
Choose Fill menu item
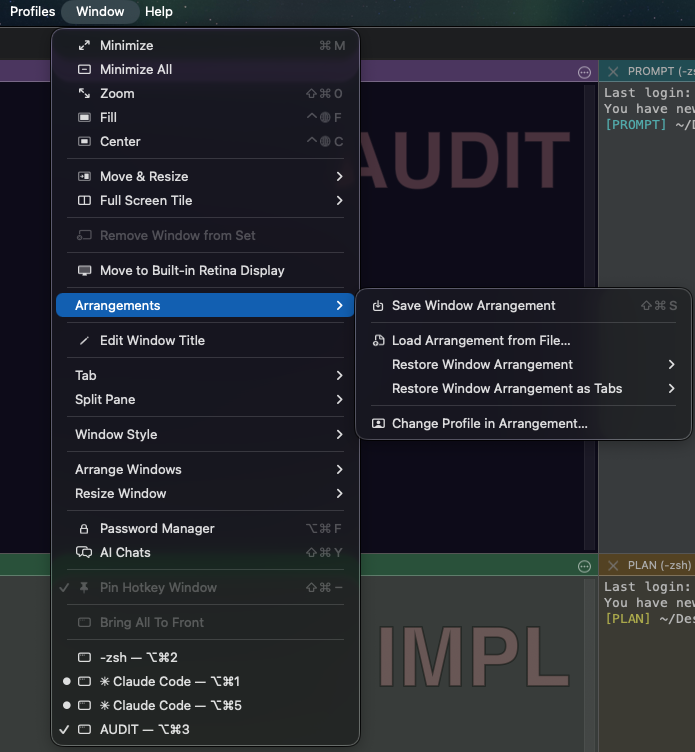pos(205,118)
